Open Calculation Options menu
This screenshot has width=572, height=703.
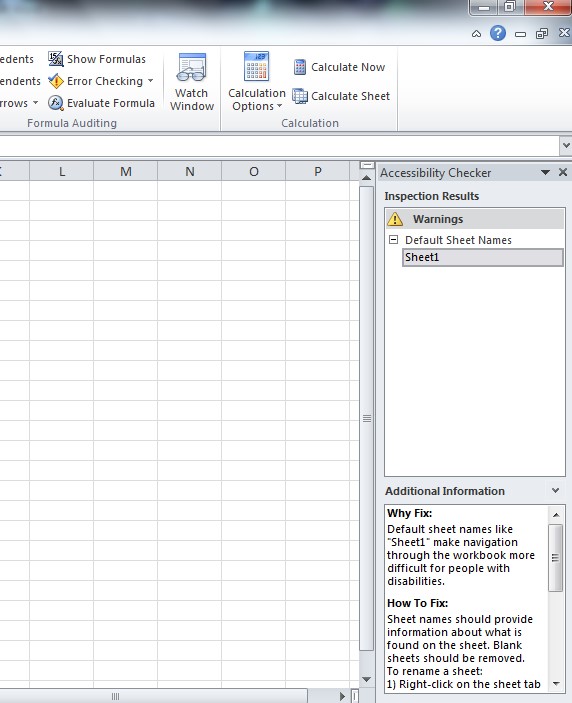coord(256,82)
